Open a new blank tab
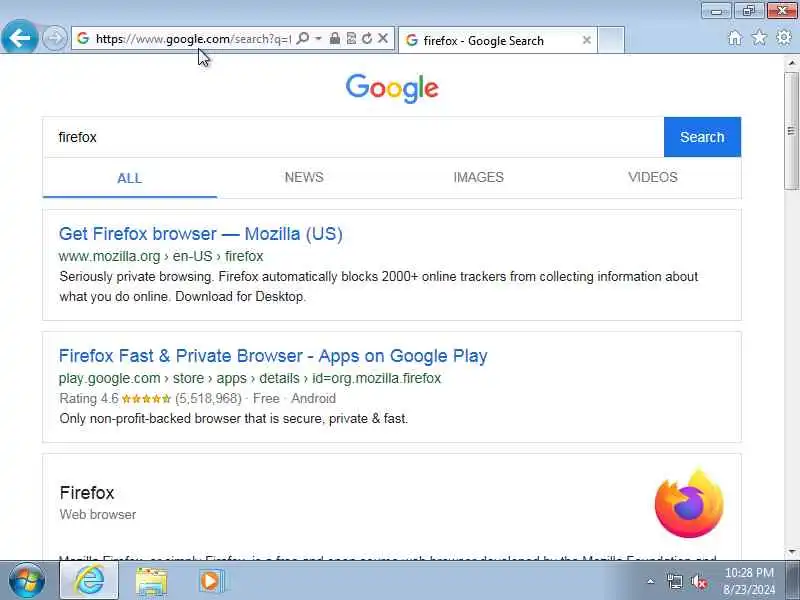Screen dimensions: 800x600 (611, 40)
